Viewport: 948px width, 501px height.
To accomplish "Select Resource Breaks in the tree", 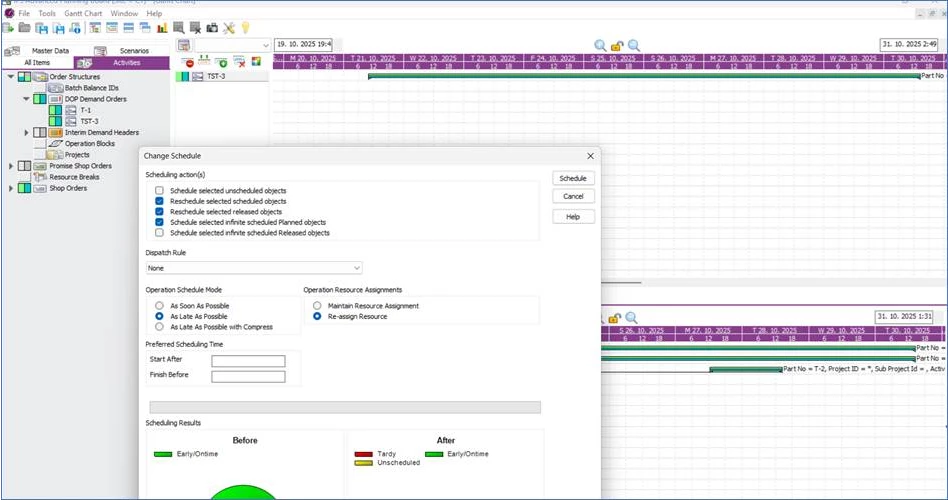I will click(x=74, y=177).
